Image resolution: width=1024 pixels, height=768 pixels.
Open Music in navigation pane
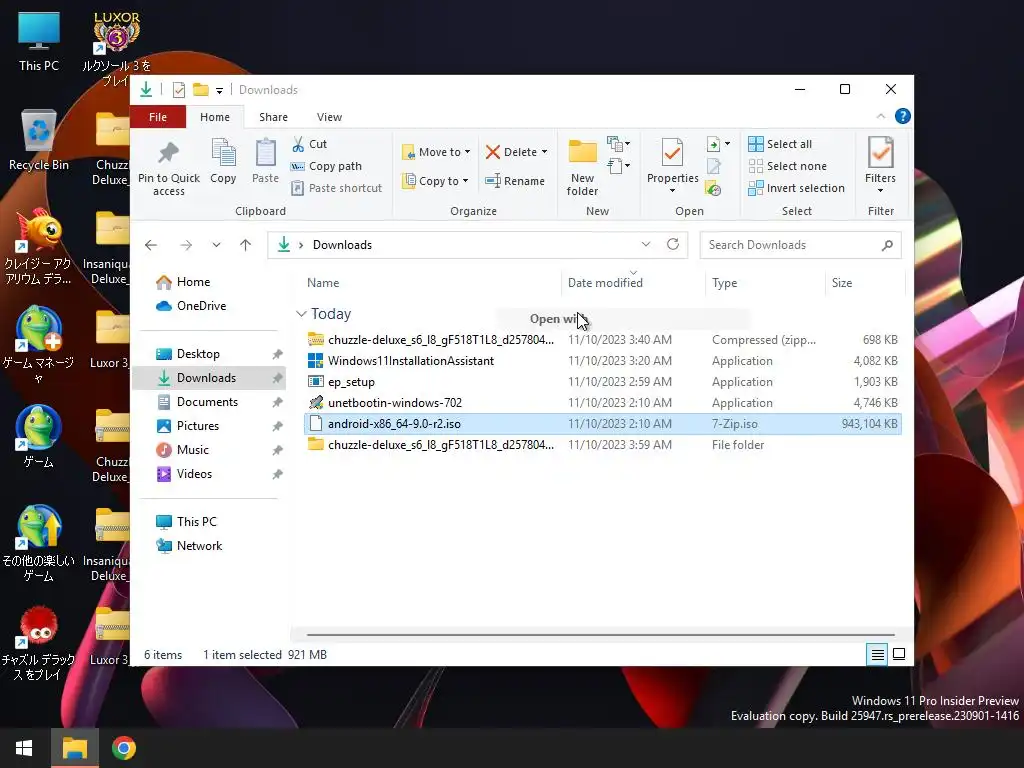(x=193, y=450)
